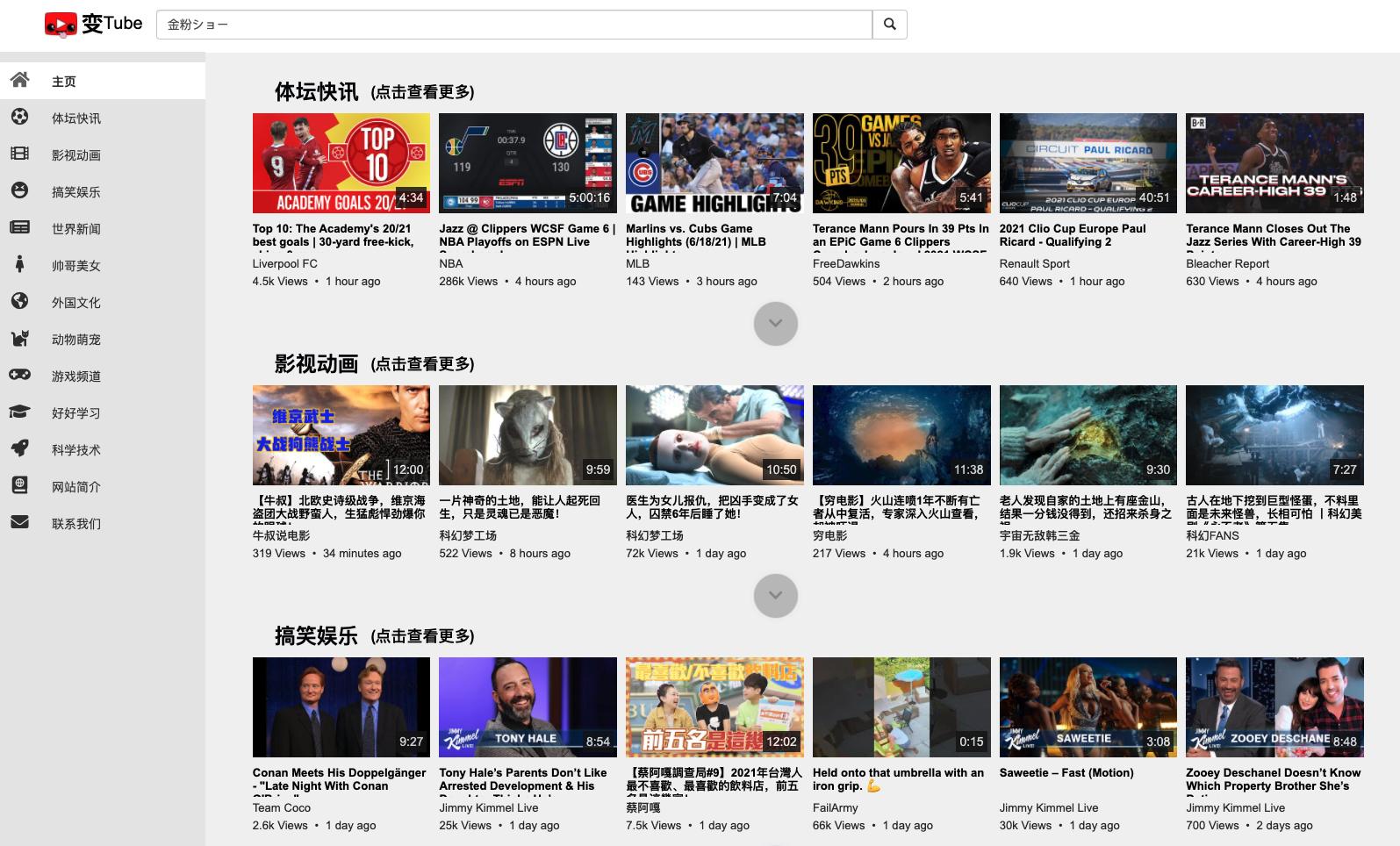1400x846 pixels.
Task: Open the 蔡阿嘎 12:02 drink shop thumbnail
Action: click(x=714, y=707)
